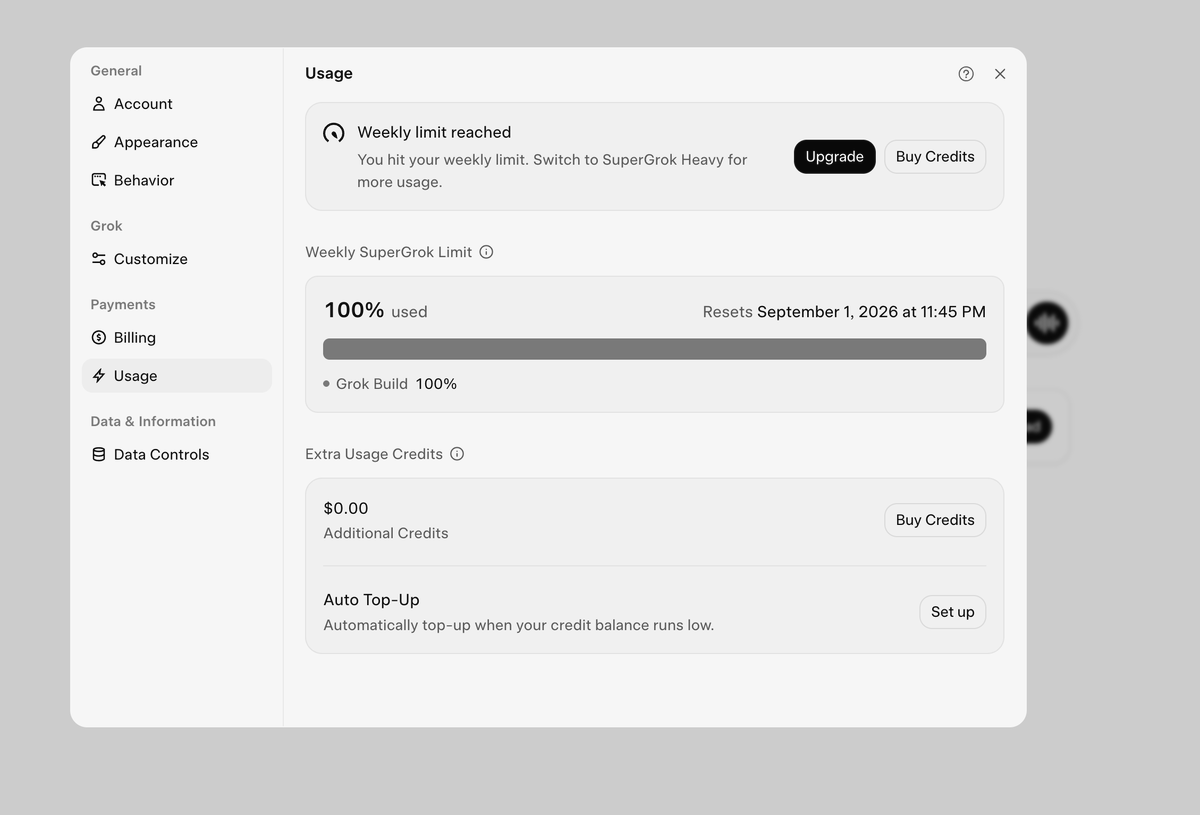Click the Behavior cursor-window icon
This screenshot has width=1200, height=815.
[99, 180]
